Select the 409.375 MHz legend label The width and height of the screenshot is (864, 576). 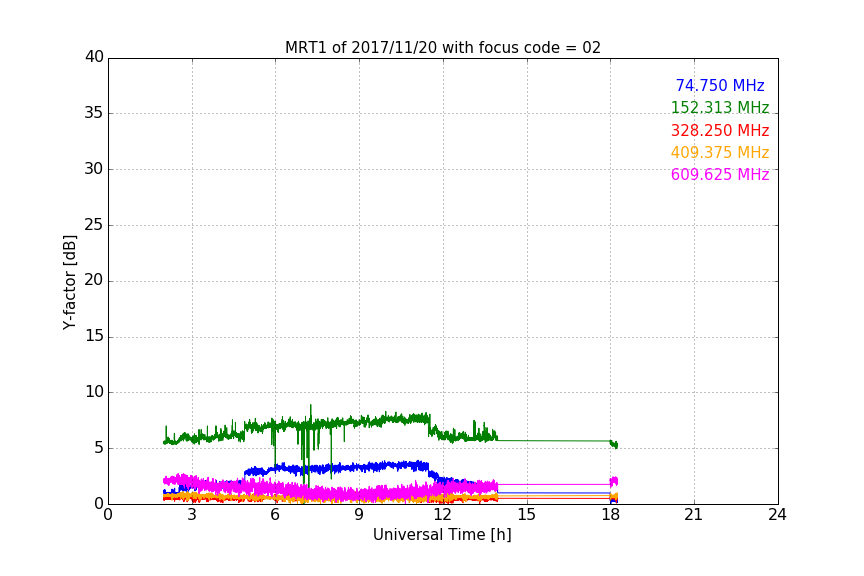[720, 152]
